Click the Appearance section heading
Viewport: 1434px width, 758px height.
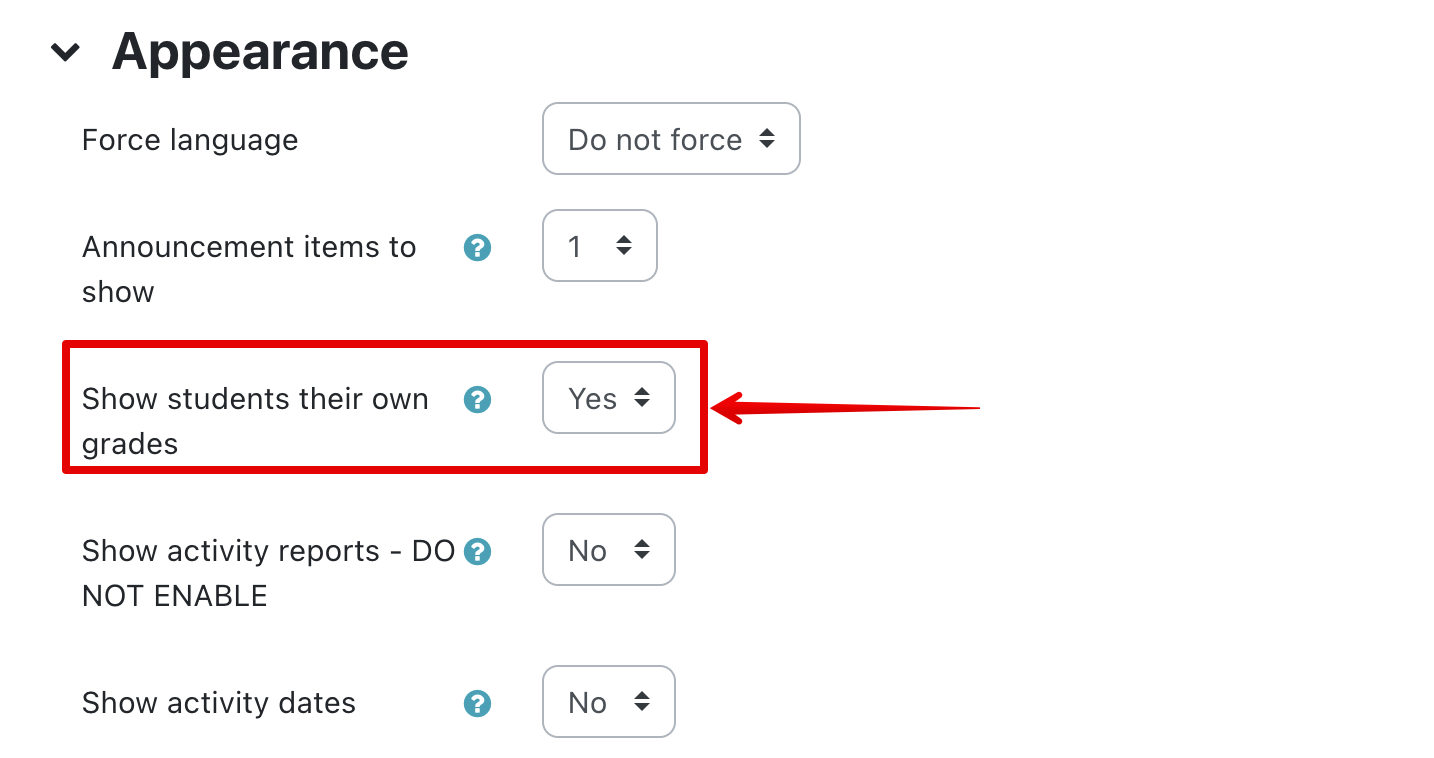click(x=260, y=52)
